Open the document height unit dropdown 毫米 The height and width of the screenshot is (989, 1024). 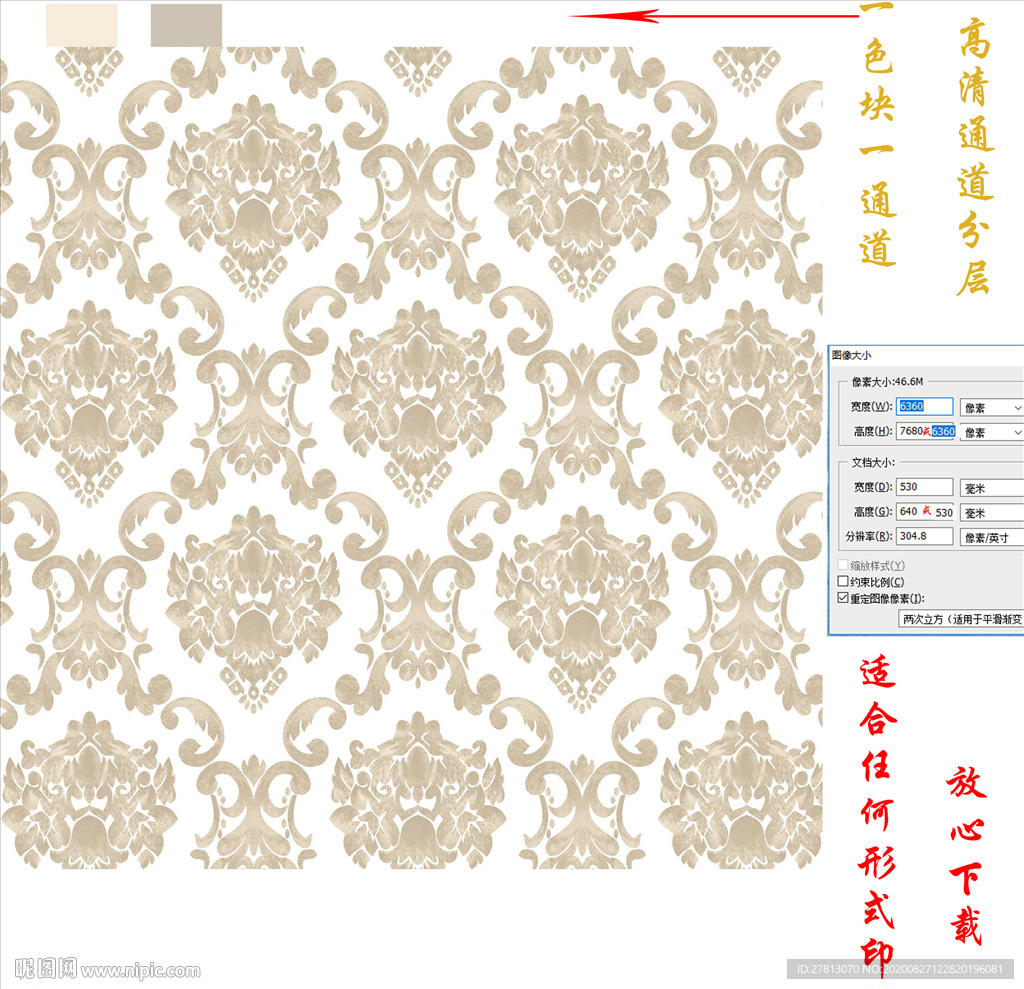[x=992, y=513]
